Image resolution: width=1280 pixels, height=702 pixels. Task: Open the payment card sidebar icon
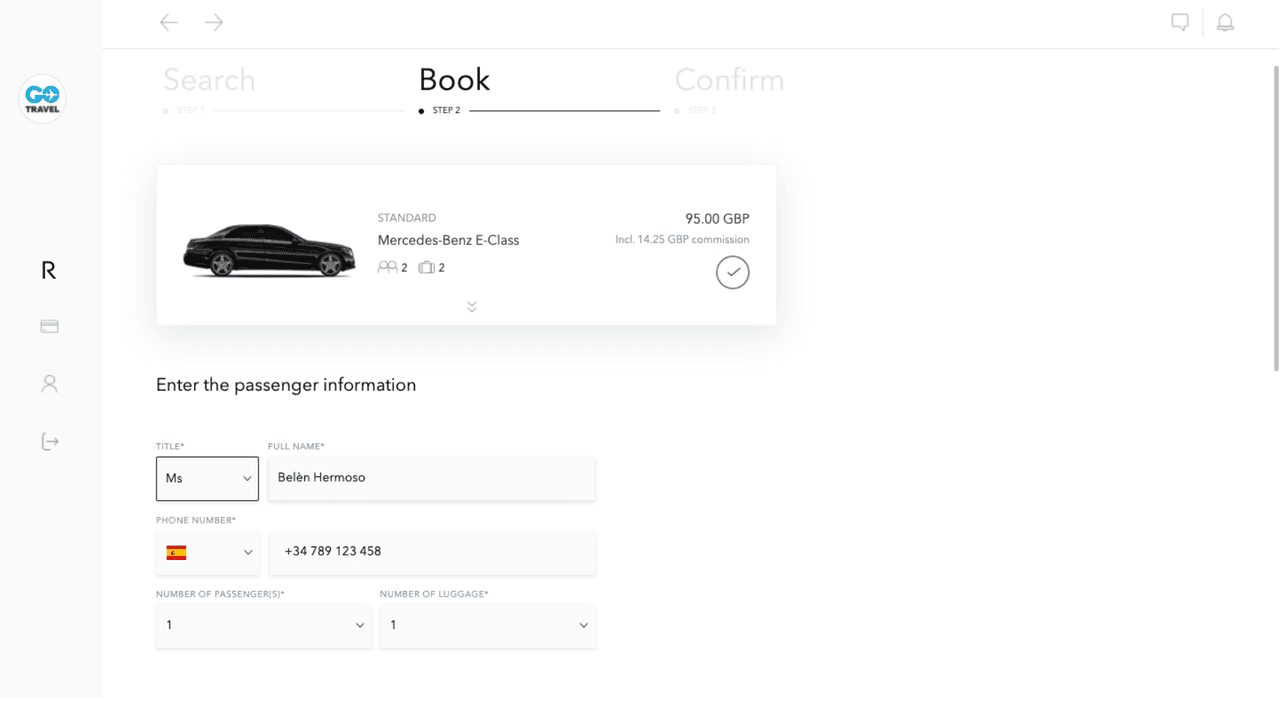[x=49, y=326]
